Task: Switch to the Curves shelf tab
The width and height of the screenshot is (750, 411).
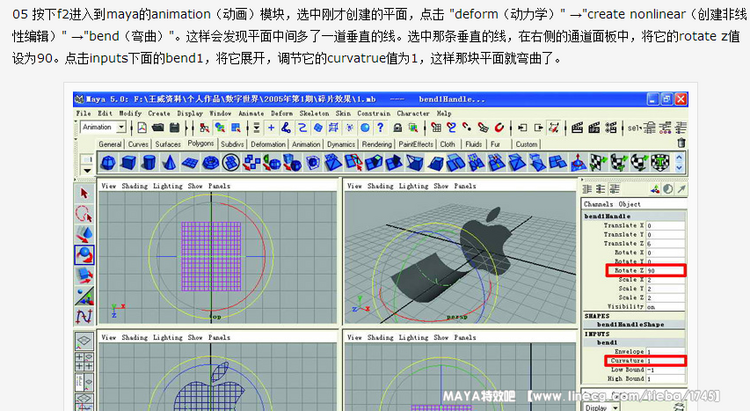Action: pyautogui.click(x=138, y=144)
